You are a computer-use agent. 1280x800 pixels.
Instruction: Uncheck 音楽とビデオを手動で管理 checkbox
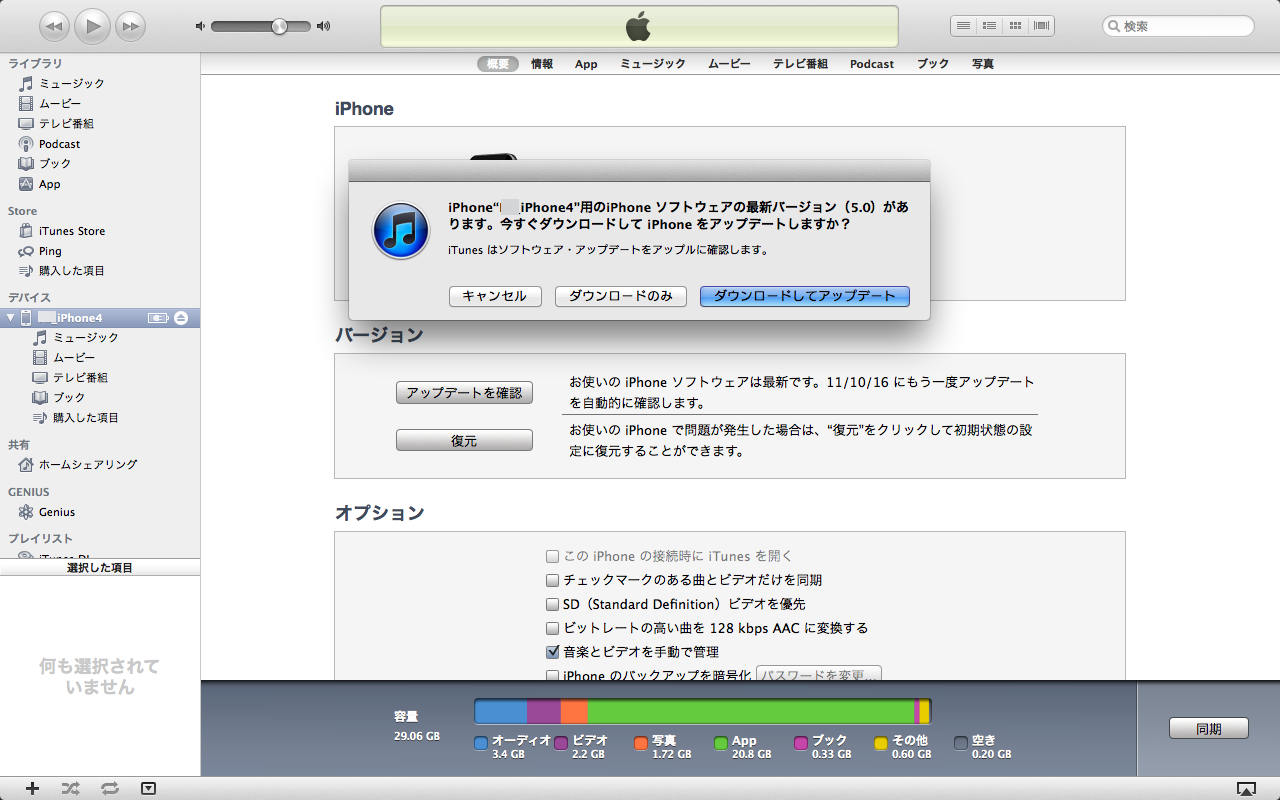click(552, 652)
